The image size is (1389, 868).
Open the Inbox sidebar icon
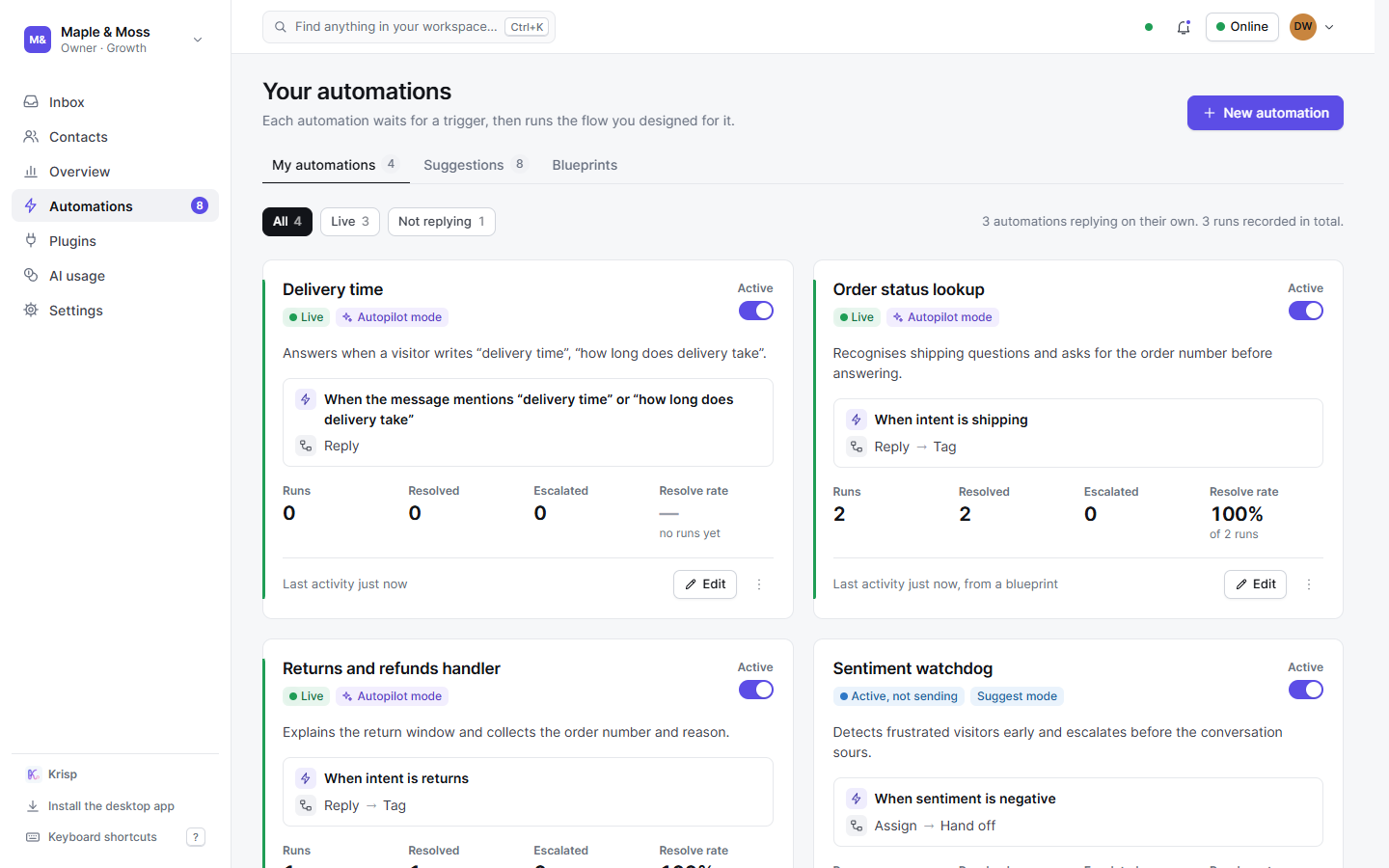click(31, 102)
